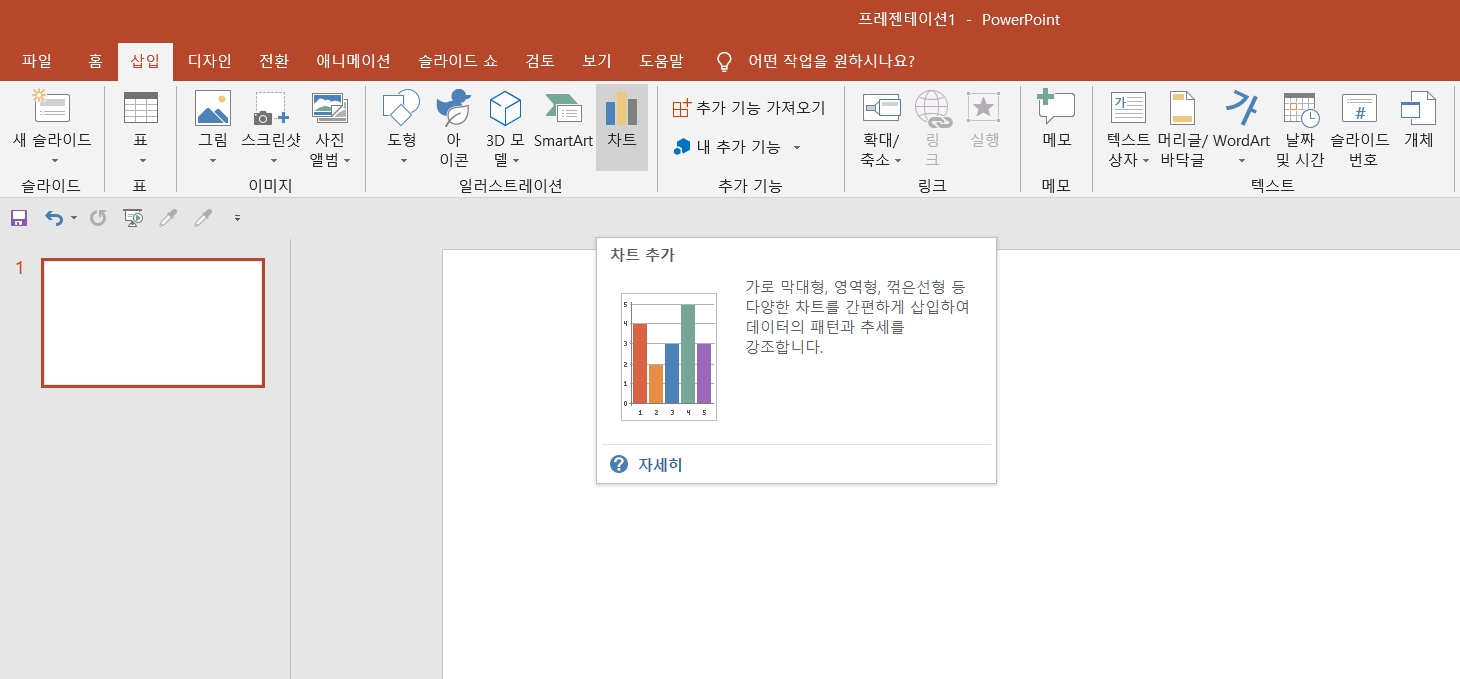Open the 슬라이드 쇼 ribbon tab

click(x=457, y=60)
